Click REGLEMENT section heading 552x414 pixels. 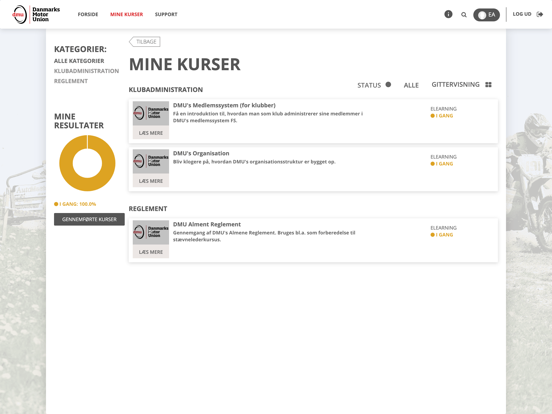click(148, 209)
